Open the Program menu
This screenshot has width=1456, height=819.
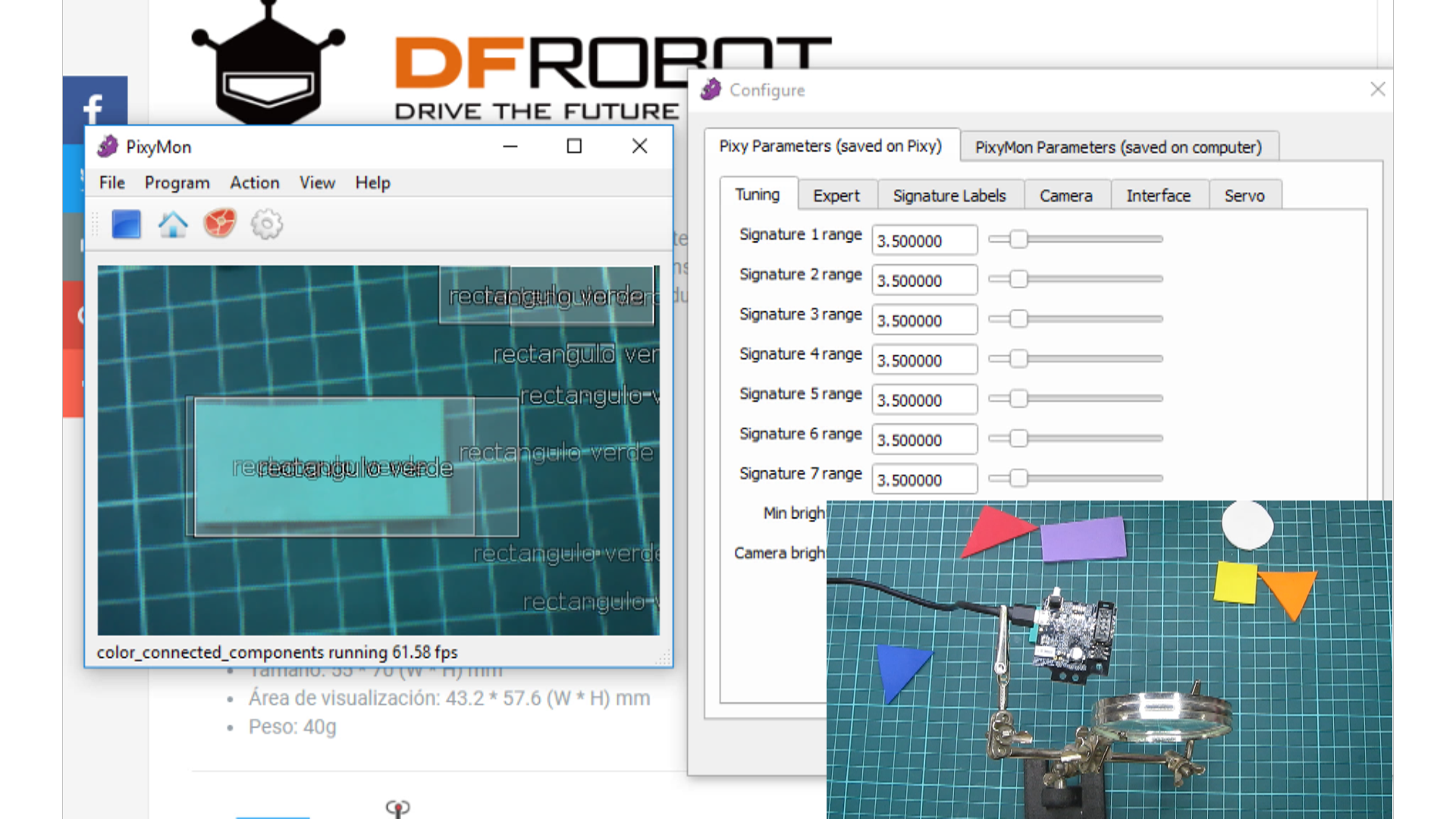pyautogui.click(x=177, y=183)
